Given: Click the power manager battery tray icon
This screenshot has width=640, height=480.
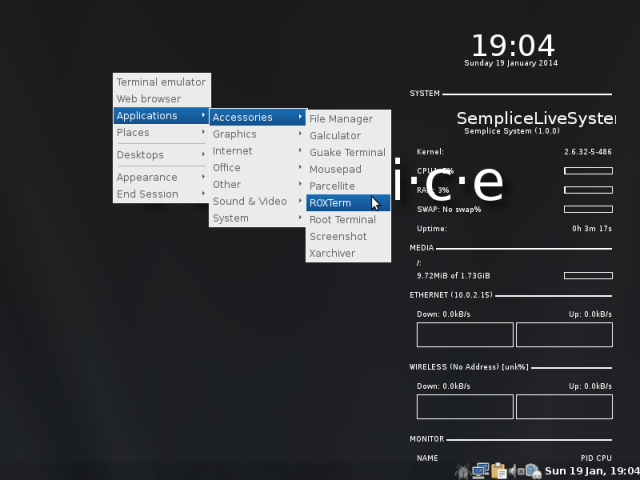Looking at the screenshot, I should pyautogui.click(x=533, y=471).
